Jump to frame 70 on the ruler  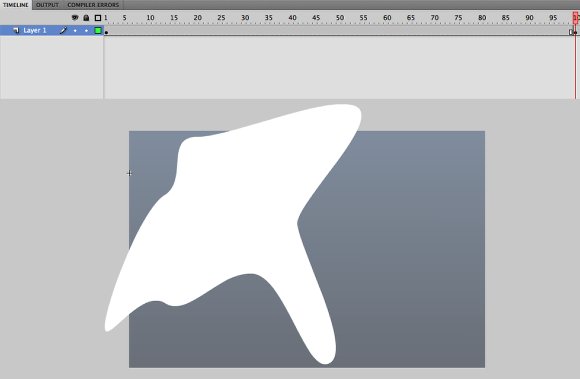434,18
